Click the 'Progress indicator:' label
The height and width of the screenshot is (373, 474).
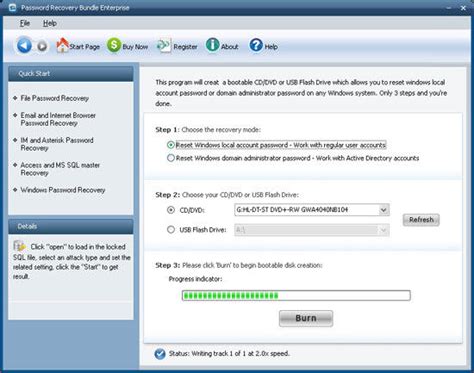[x=195, y=279]
